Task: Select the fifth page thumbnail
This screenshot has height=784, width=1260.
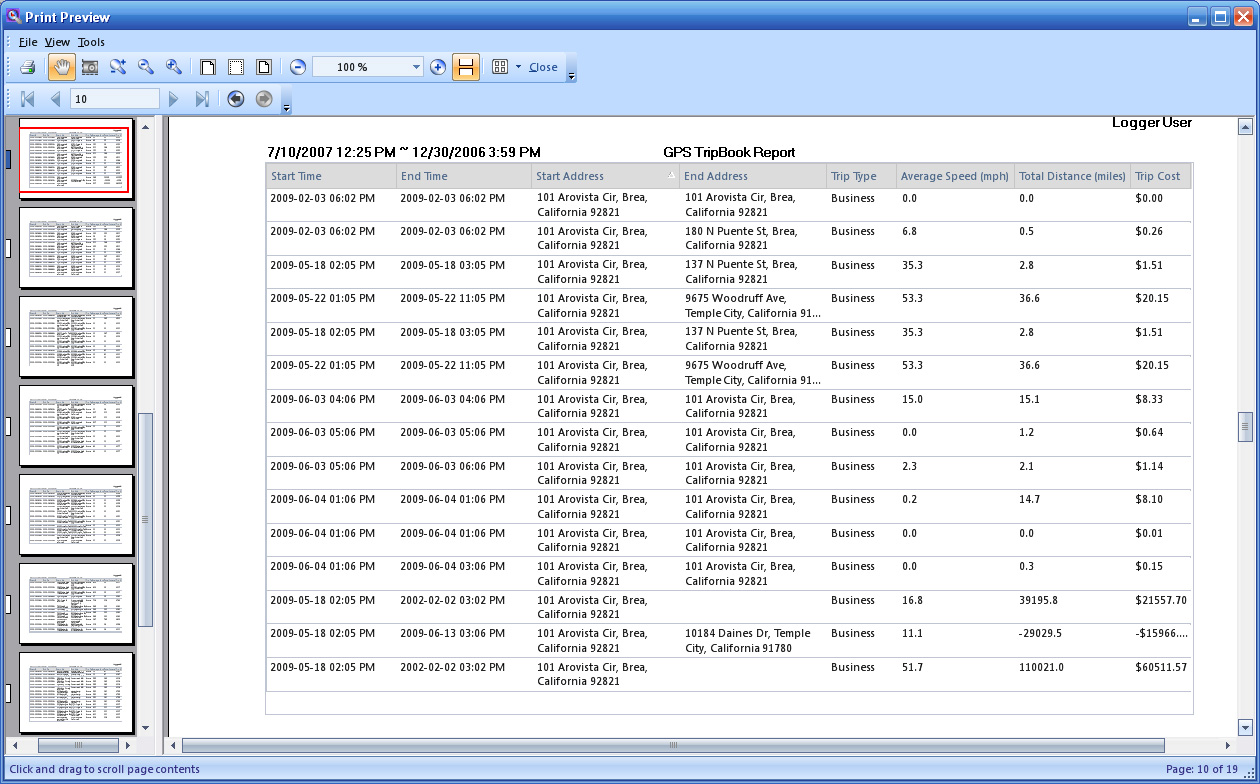Action: tap(75, 514)
